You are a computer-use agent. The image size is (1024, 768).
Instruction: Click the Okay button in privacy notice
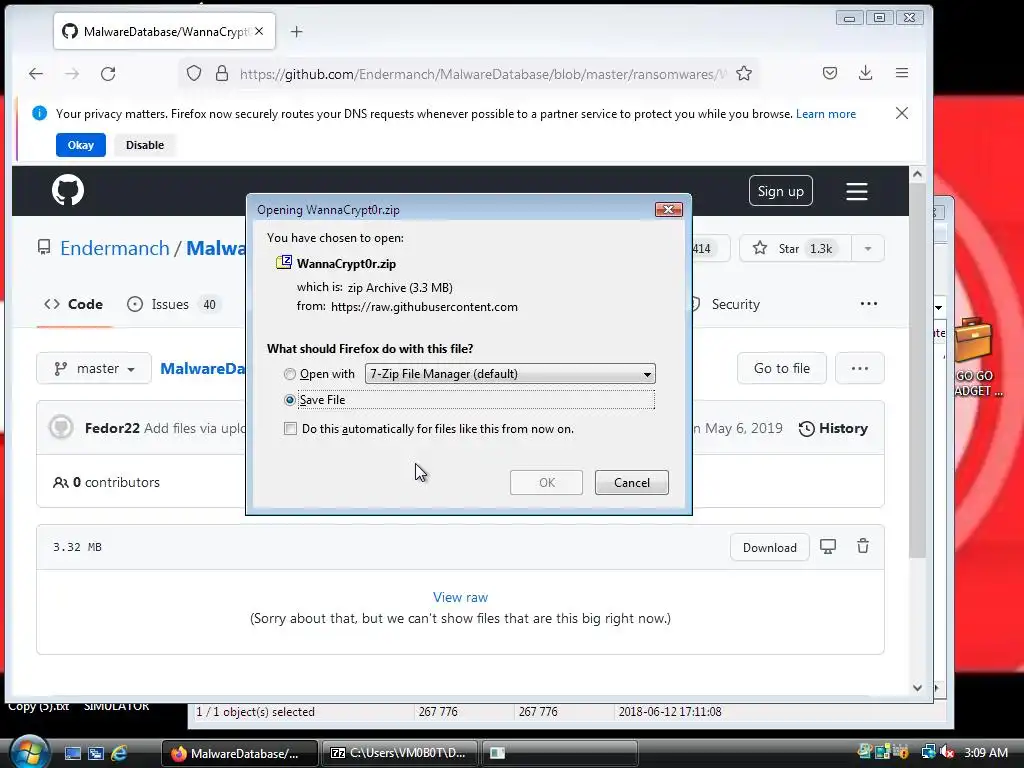point(80,145)
